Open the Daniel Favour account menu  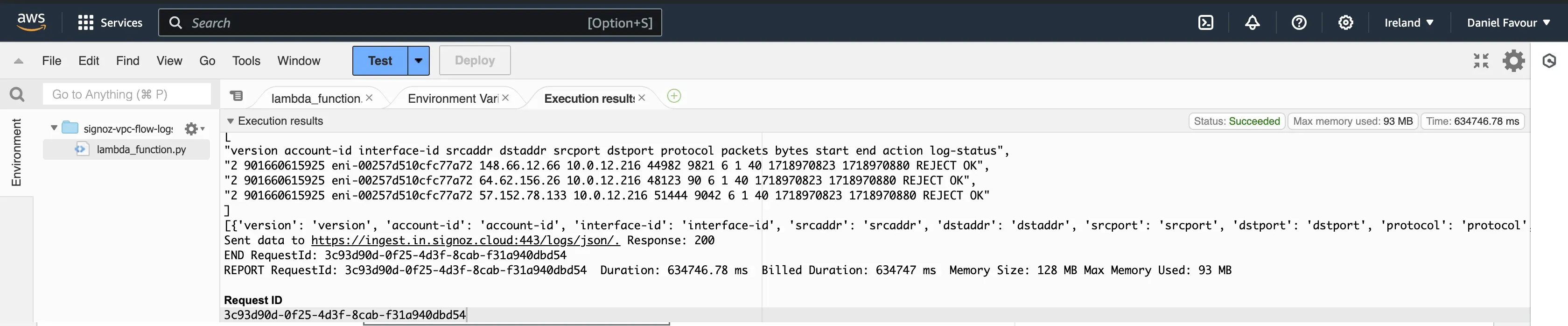(1508, 22)
